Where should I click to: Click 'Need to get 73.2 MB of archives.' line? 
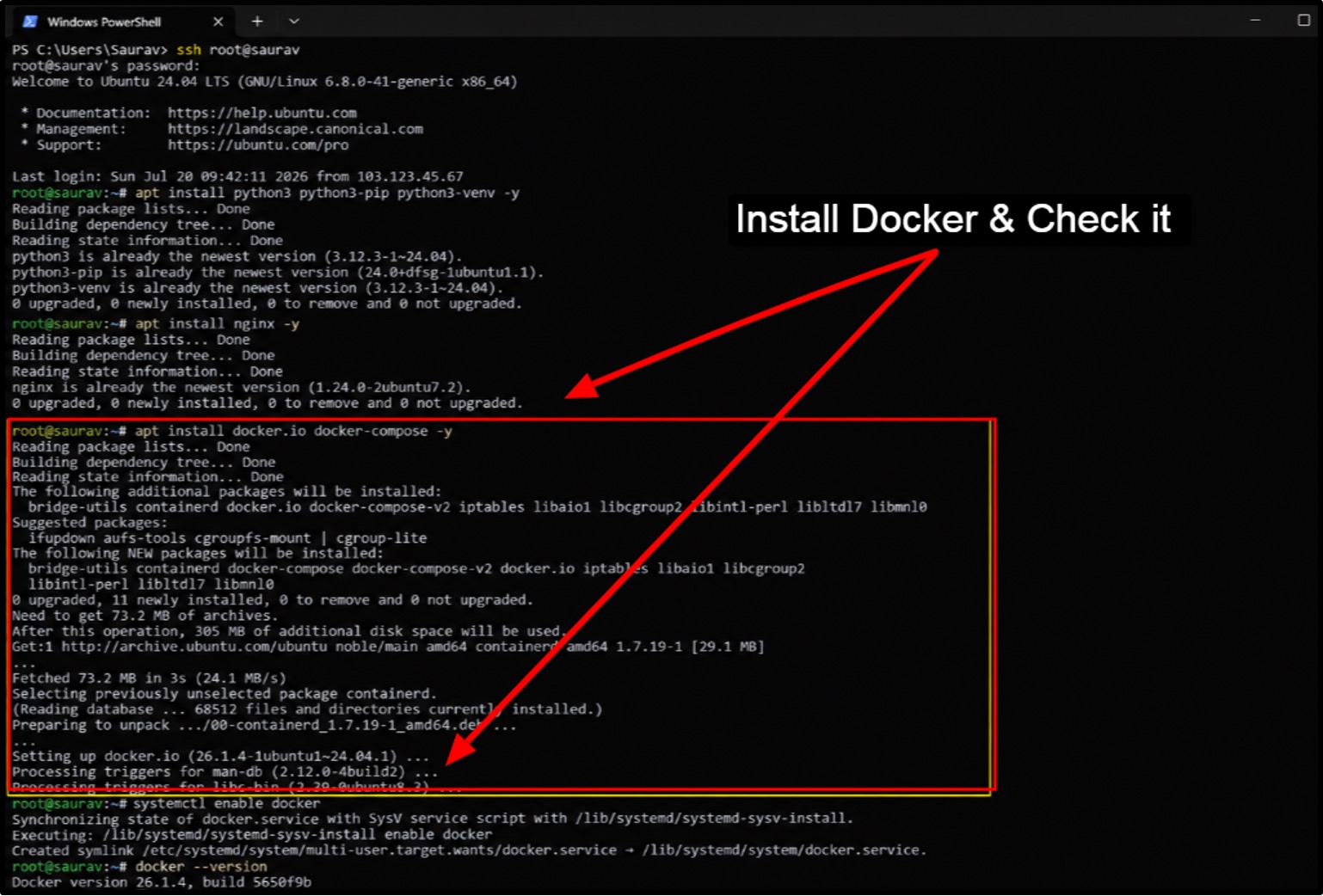[x=145, y=616]
